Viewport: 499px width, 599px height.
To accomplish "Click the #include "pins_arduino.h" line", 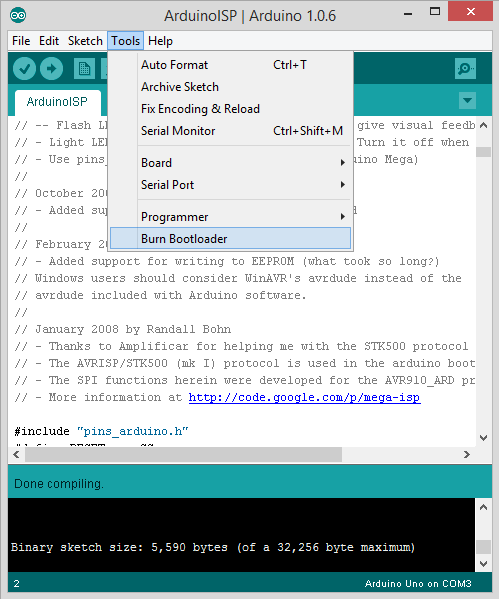I will (101, 431).
